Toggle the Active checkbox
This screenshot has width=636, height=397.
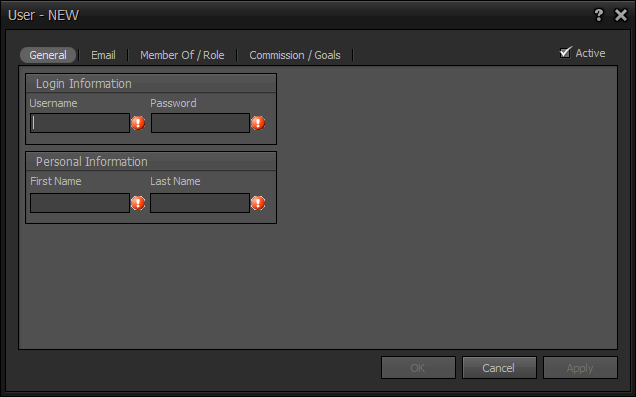(x=565, y=52)
